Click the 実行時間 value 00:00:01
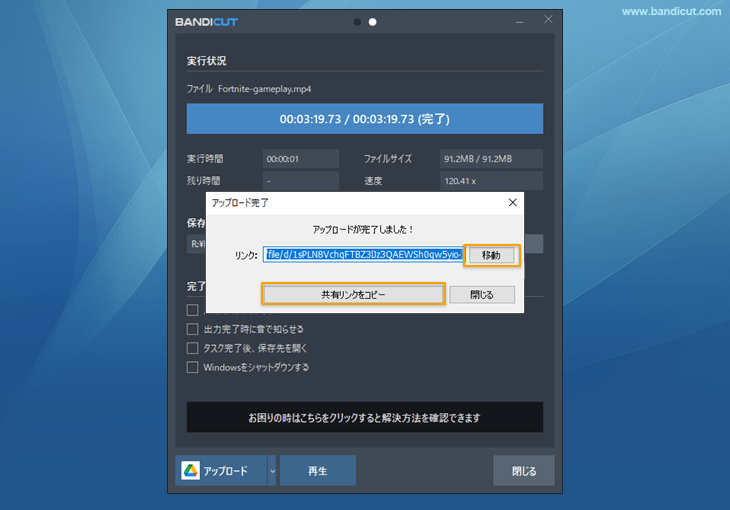Image resolution: width=730 pixels, height=510 pixels. pos(301,159)
